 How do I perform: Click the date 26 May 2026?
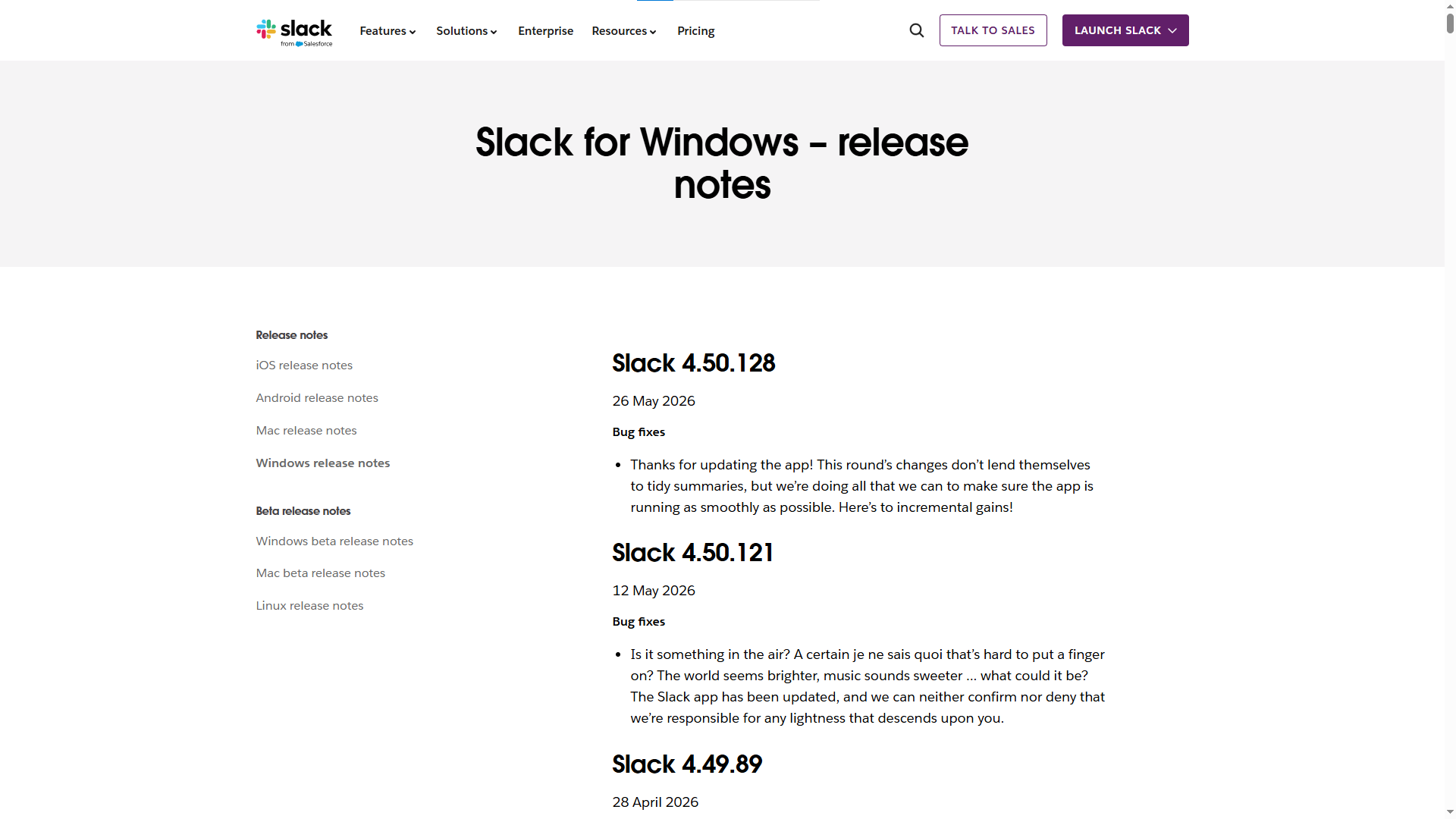tap(654, 401)
